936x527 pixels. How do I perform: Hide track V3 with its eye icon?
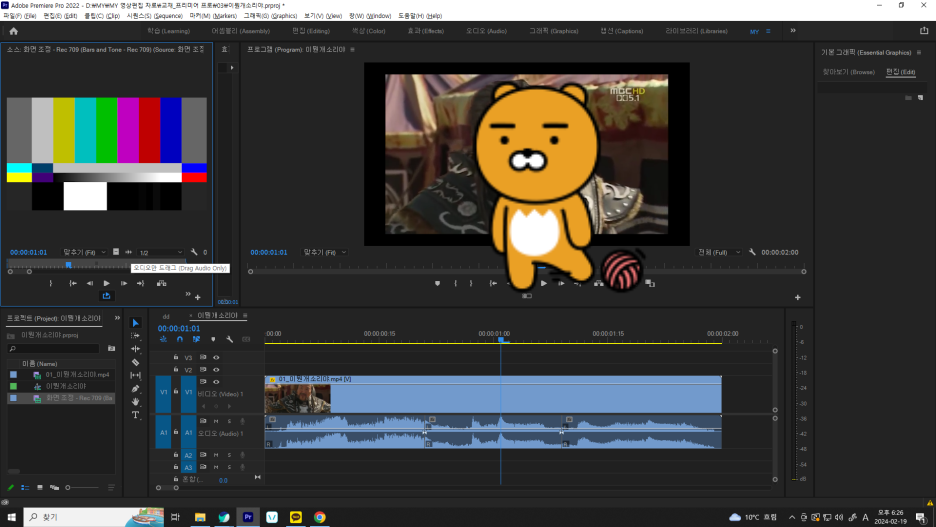[x=216, y=358]
